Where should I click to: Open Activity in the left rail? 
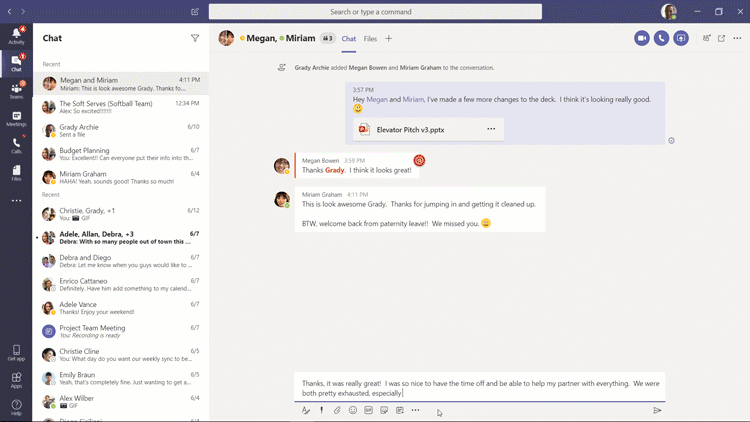click(16, 36)
